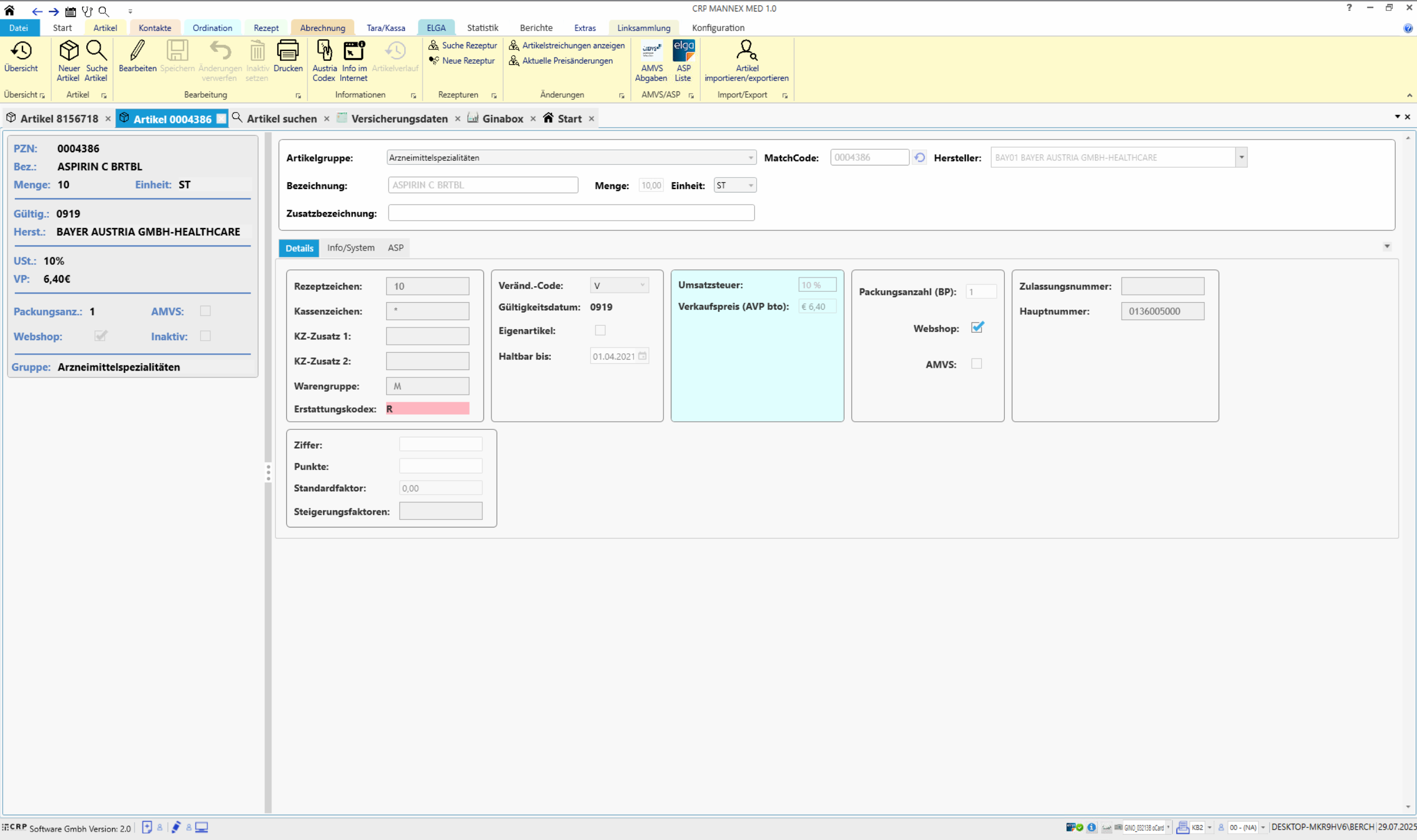Viewport: 1417px width, 840px height.
Task: Click the Zusatzbezeichnung input field
Action: pos(571,213)
